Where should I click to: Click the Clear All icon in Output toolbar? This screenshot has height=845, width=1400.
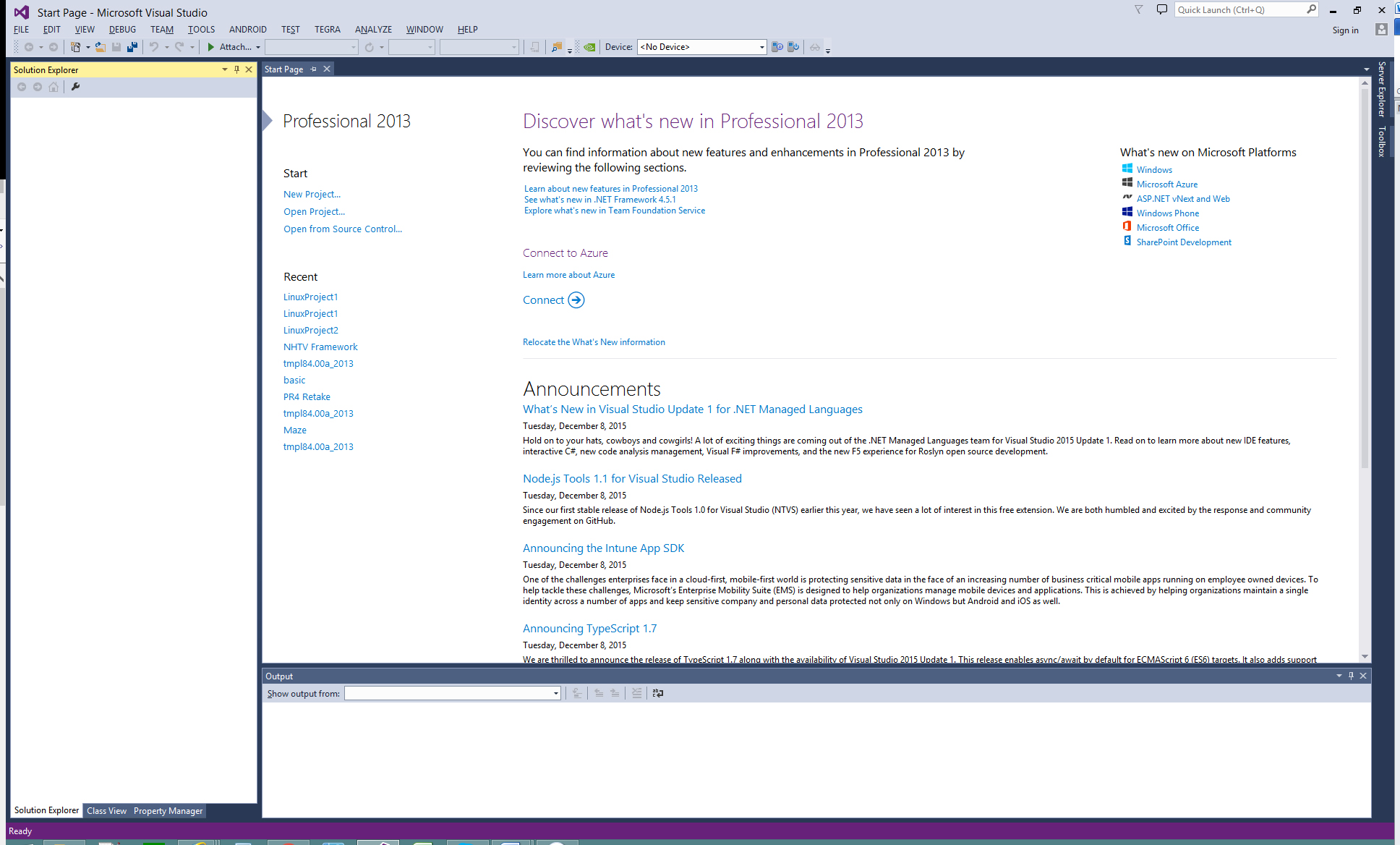636,693
